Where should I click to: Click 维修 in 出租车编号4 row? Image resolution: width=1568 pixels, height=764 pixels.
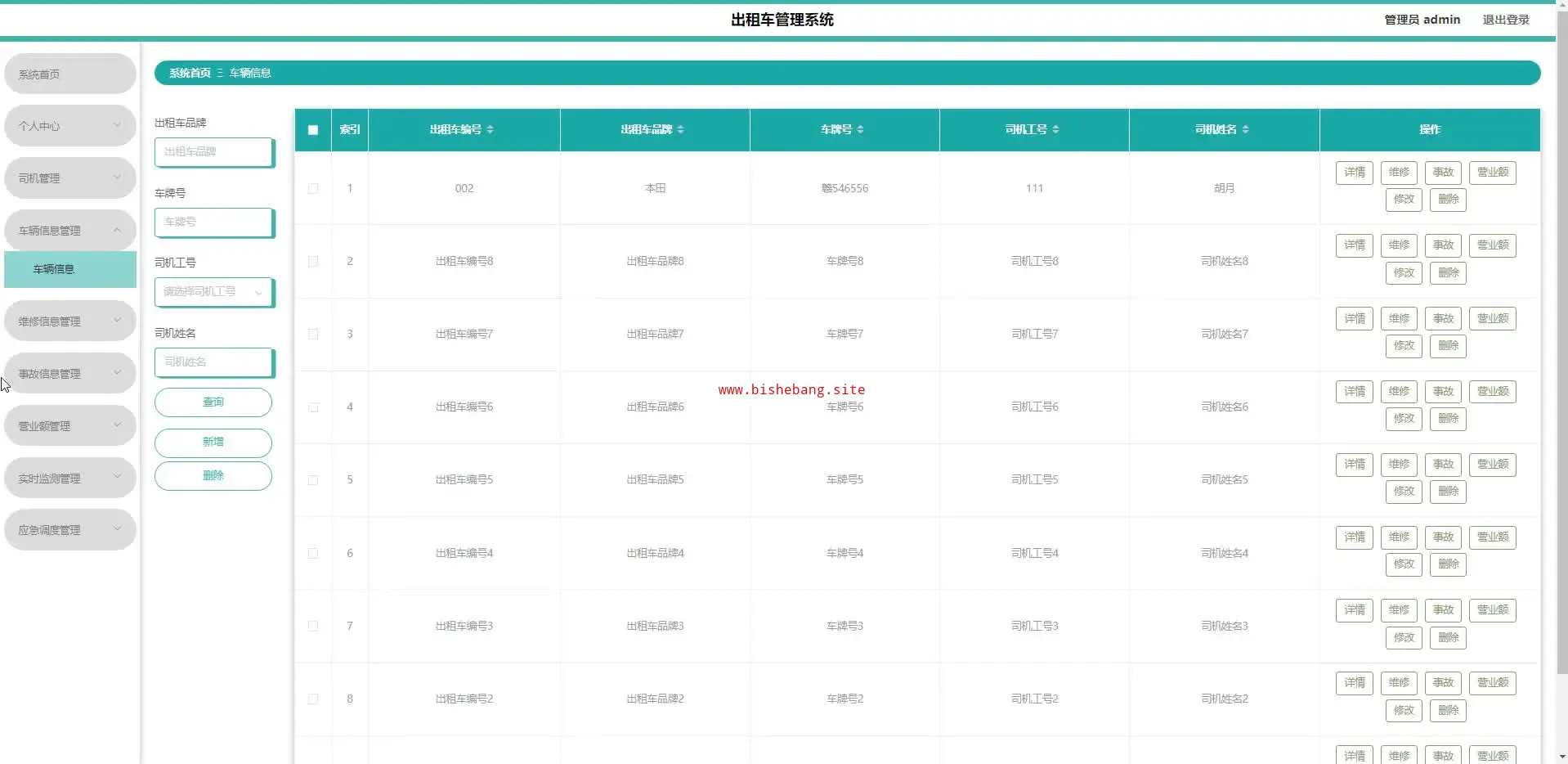click(1399, 537)
